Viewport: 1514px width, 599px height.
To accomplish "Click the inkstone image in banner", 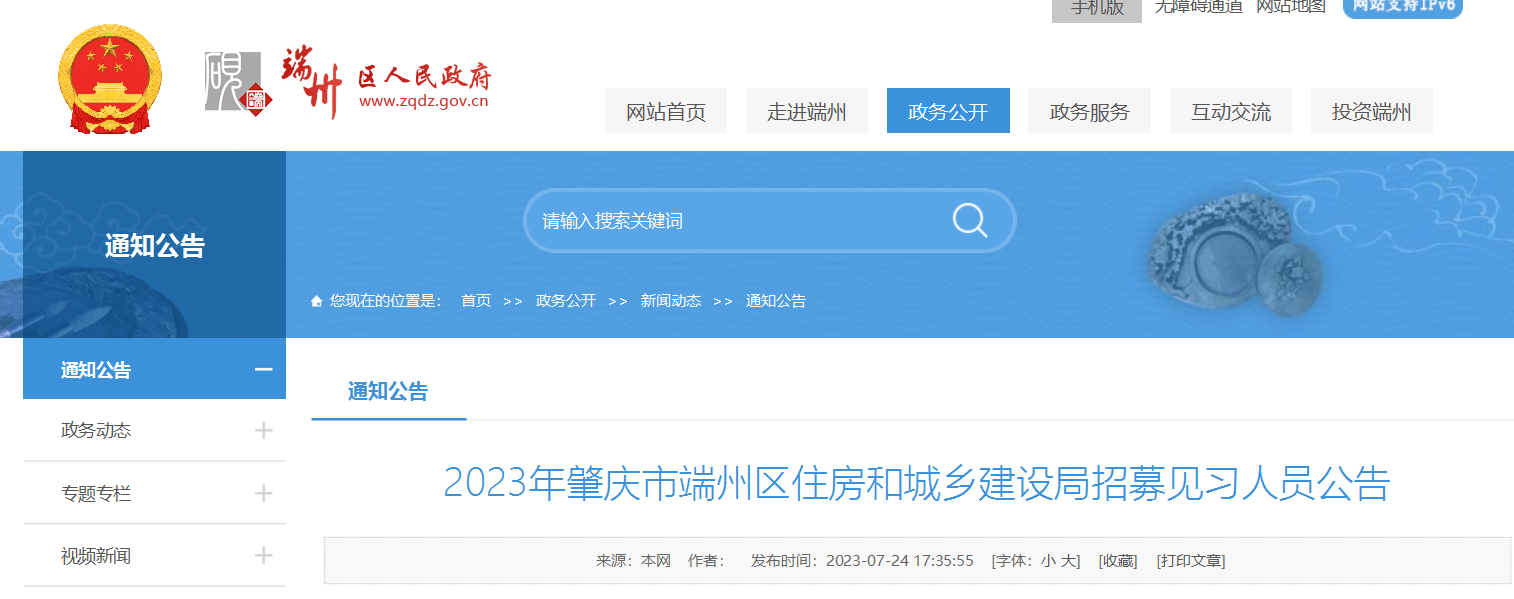I will (1235, 253).
